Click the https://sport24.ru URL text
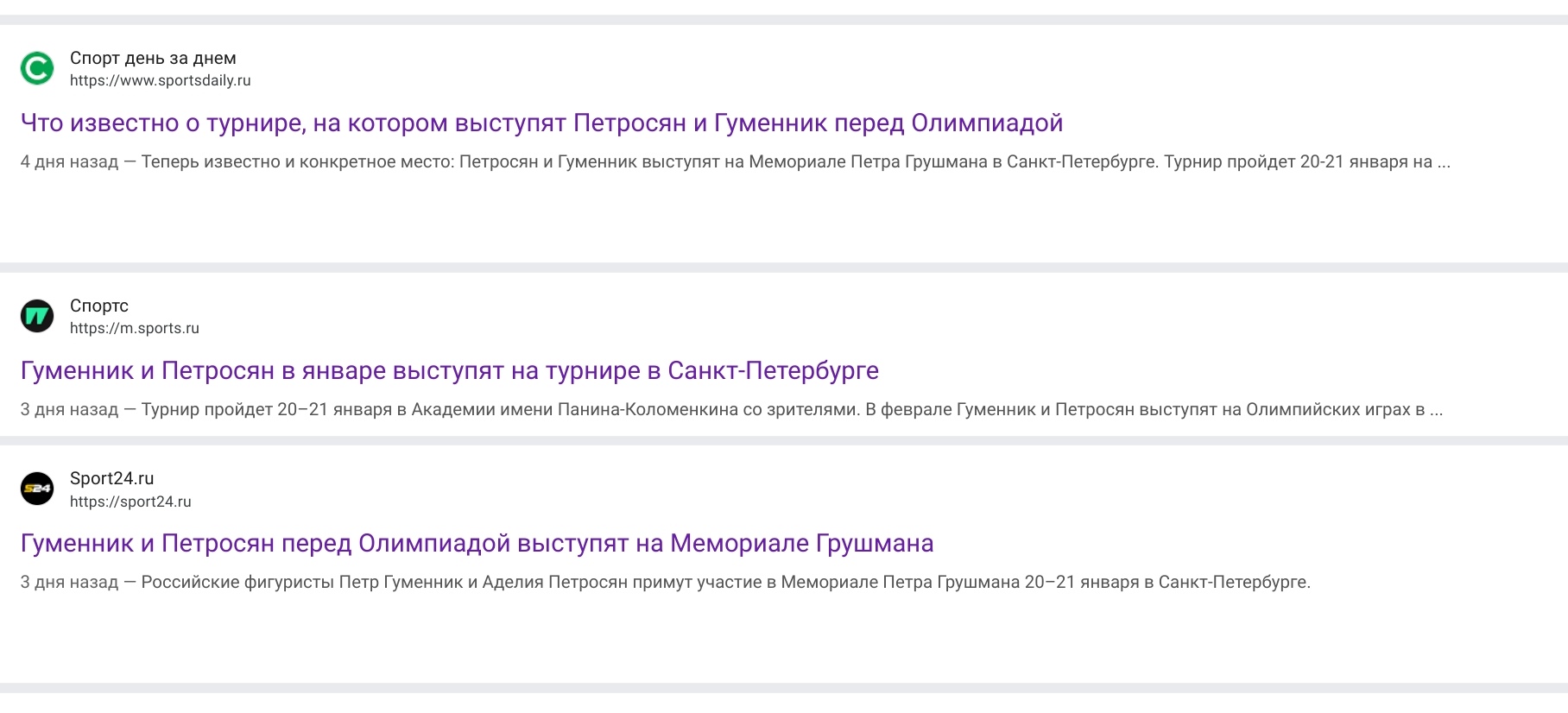 tap(130, 501)
